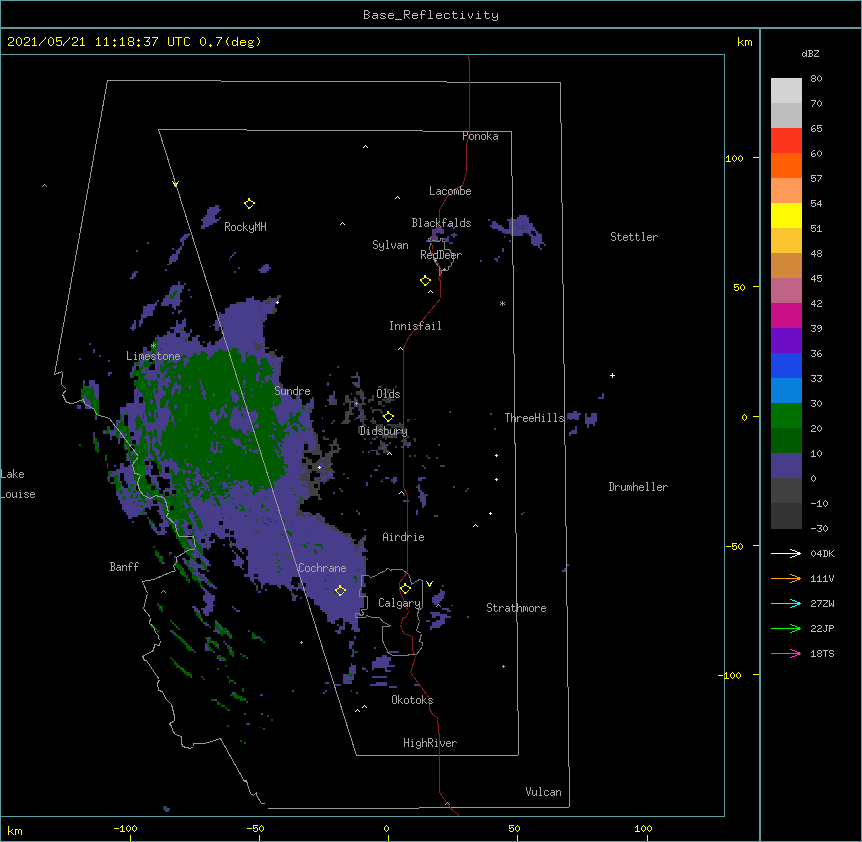Click the Sundre label
862x842 pixels.
click(x=292, y=391)
